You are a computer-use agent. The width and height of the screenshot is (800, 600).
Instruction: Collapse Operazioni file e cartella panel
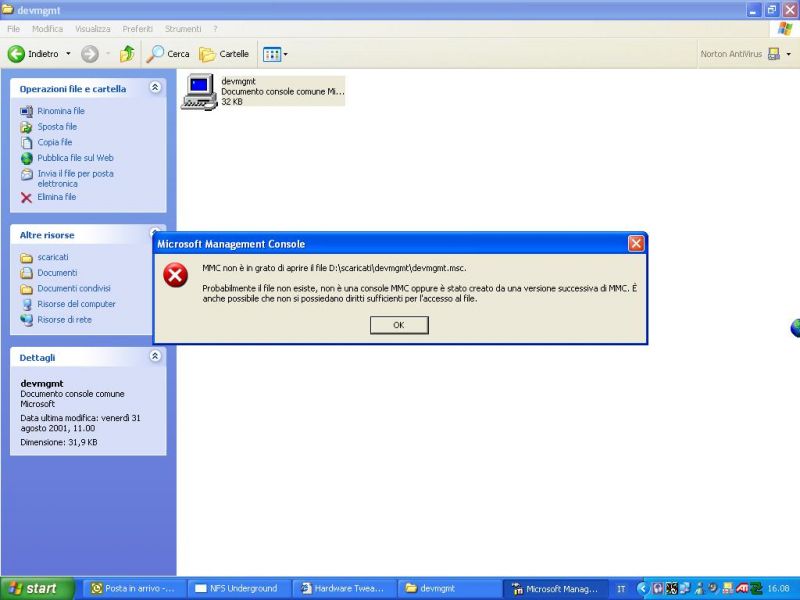[x=155, y=87]
